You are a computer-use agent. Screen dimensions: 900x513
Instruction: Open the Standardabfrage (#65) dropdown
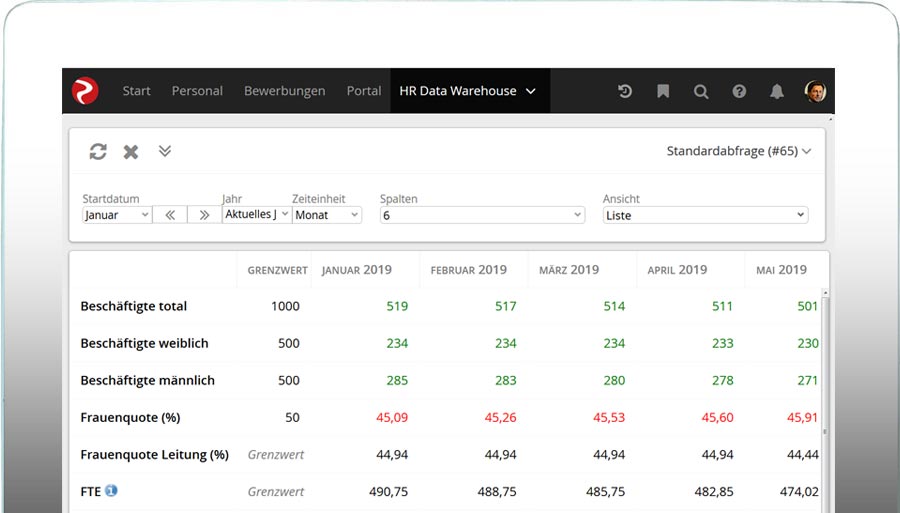(739, 151)
